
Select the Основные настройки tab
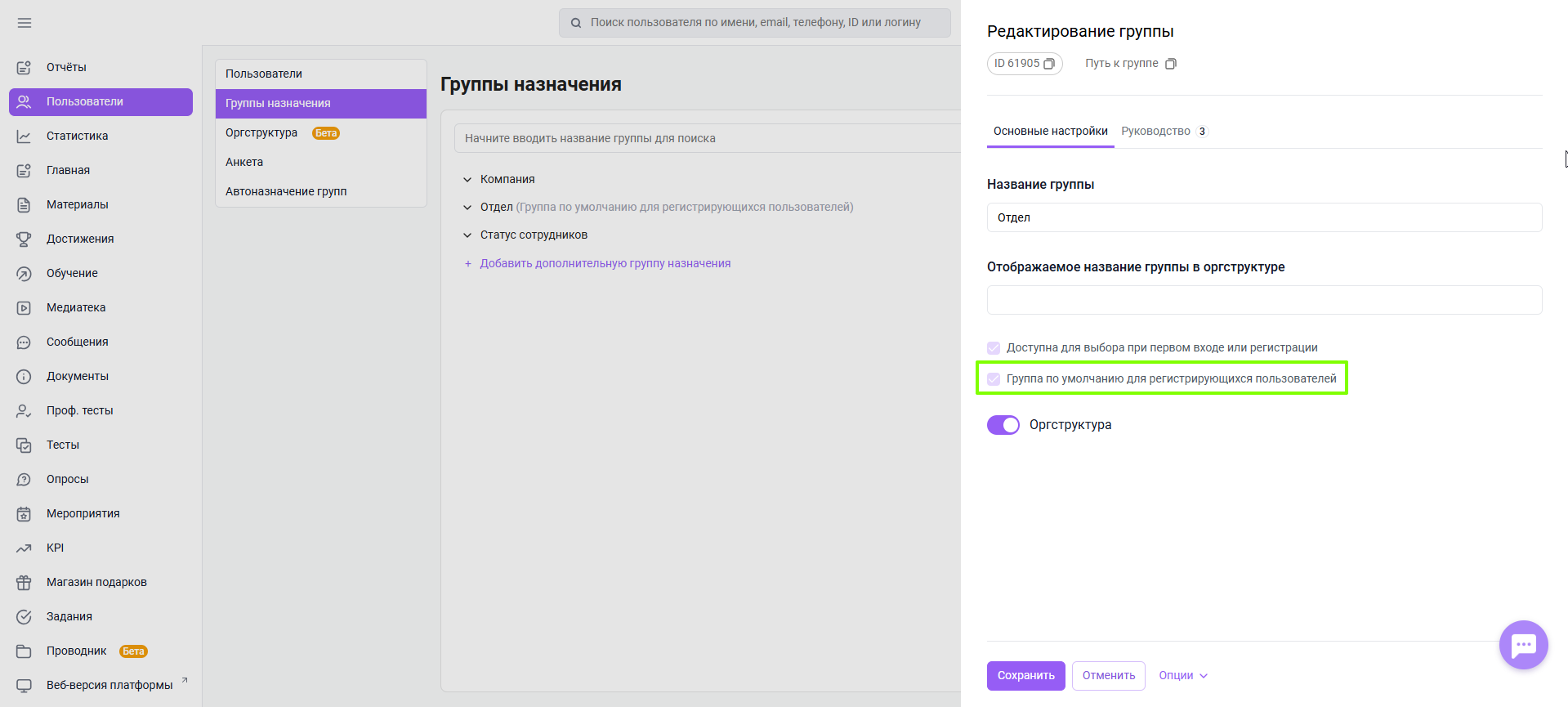[1051, 131]
